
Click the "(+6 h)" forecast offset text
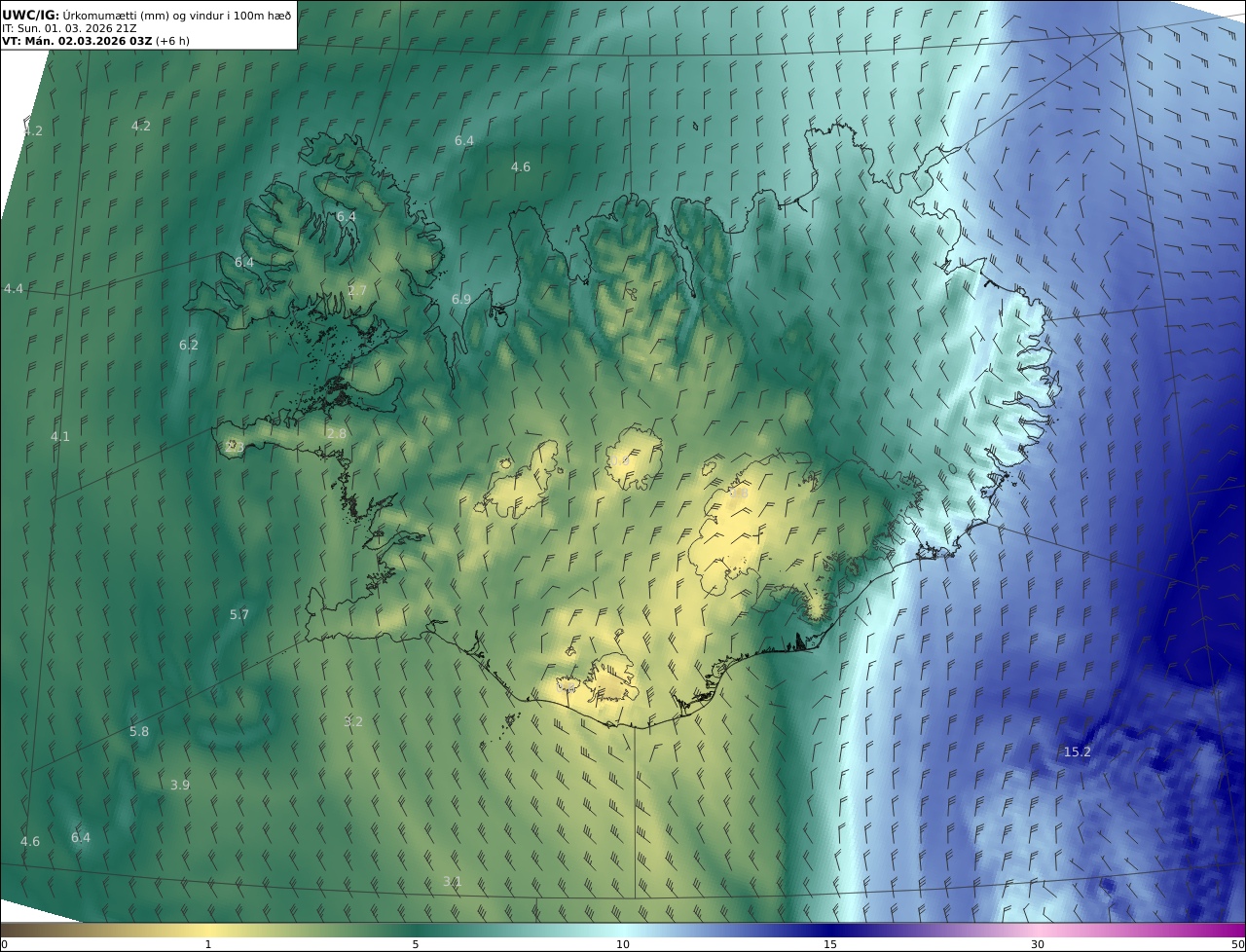pos(172,41)
